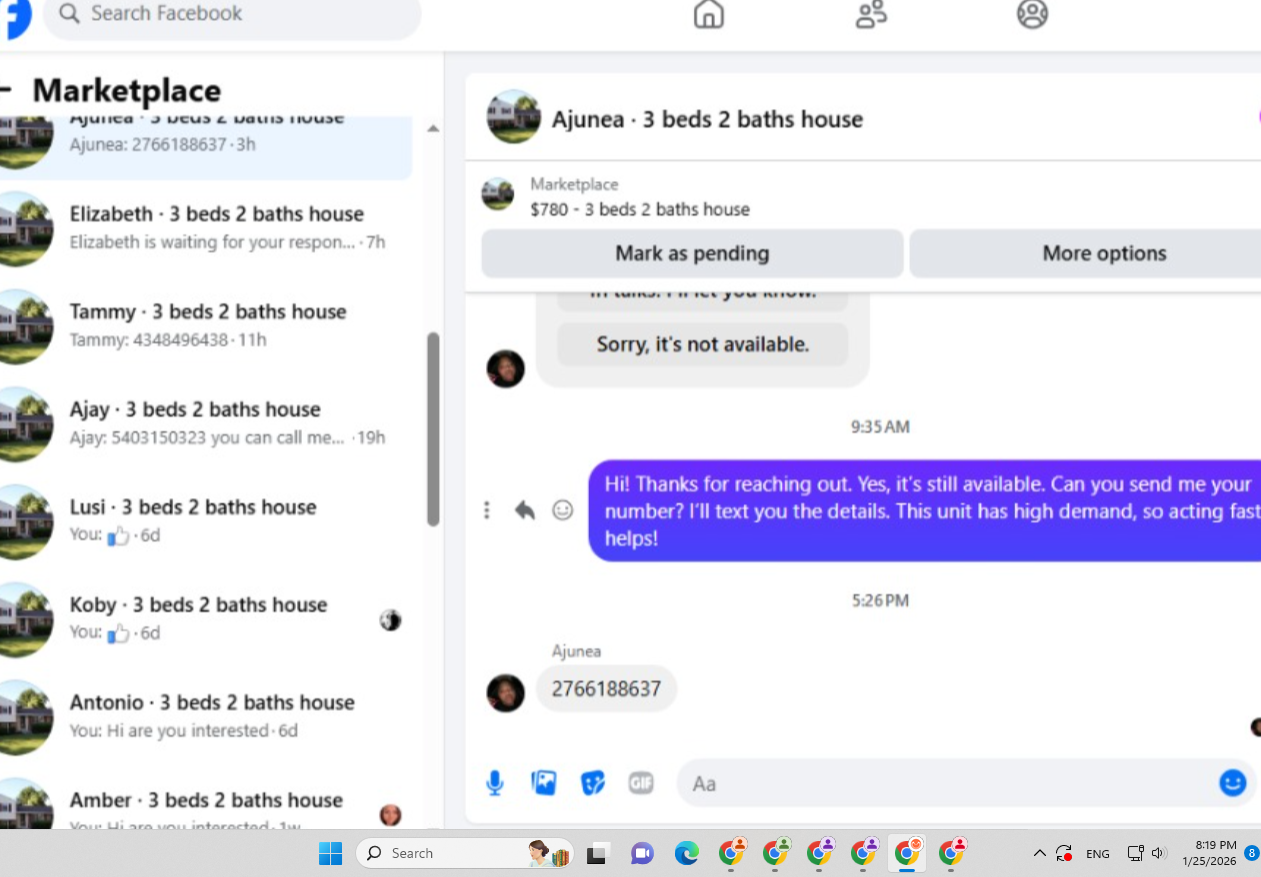This screenshot has height=877, width=1261.
Task: Click the conversation list scrollbar thumb
Action: click(x=433, y=429)
